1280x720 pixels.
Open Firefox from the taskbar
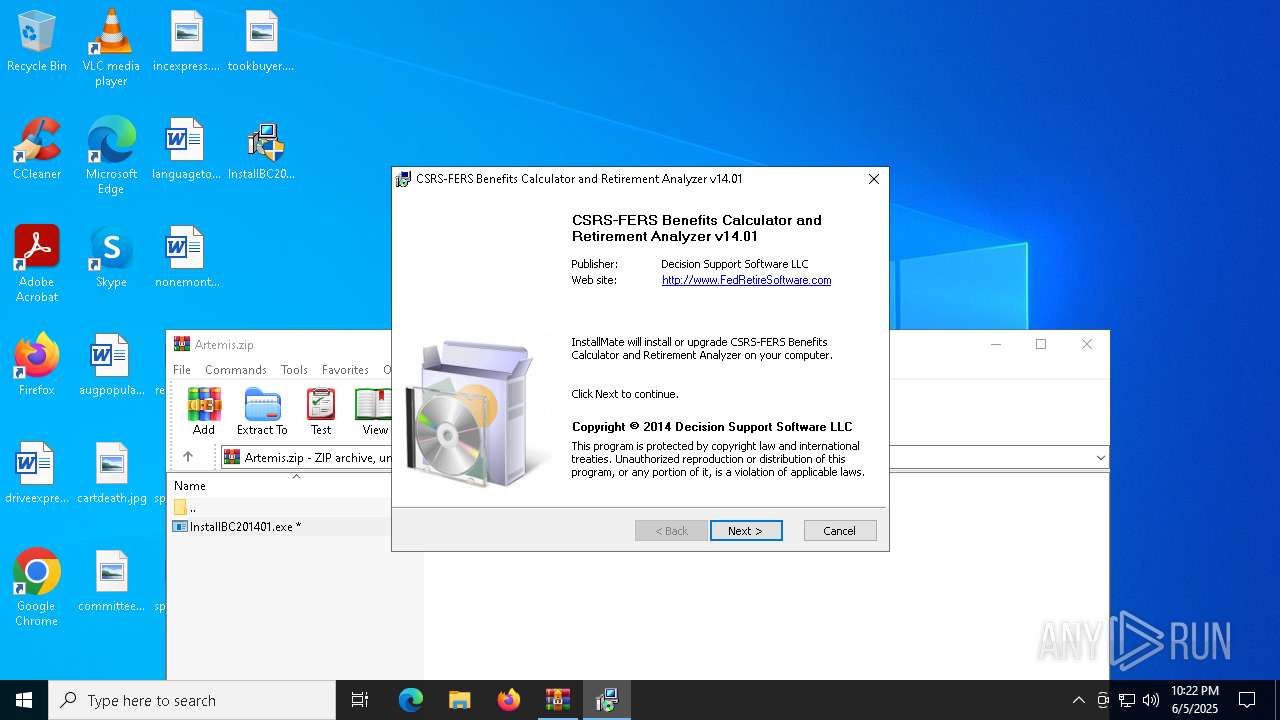[x=509, y=700]
